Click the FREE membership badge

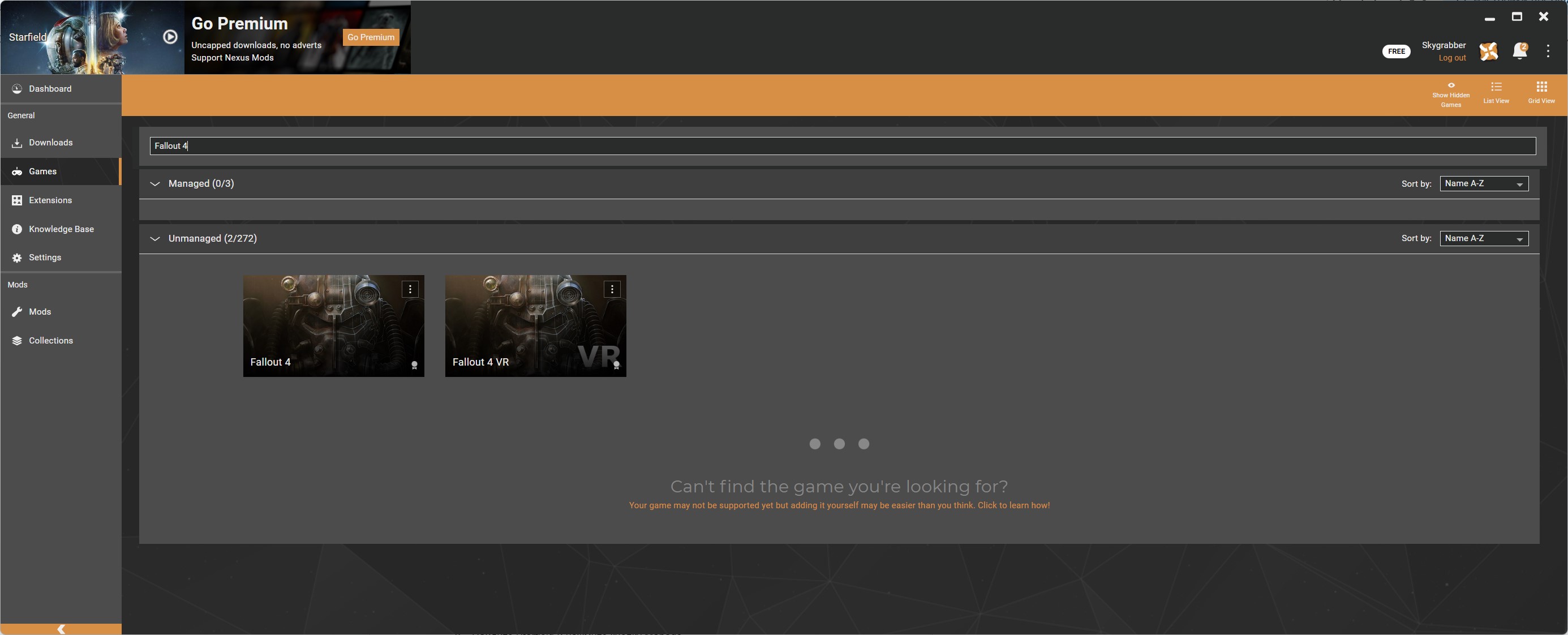point(1396,52)
